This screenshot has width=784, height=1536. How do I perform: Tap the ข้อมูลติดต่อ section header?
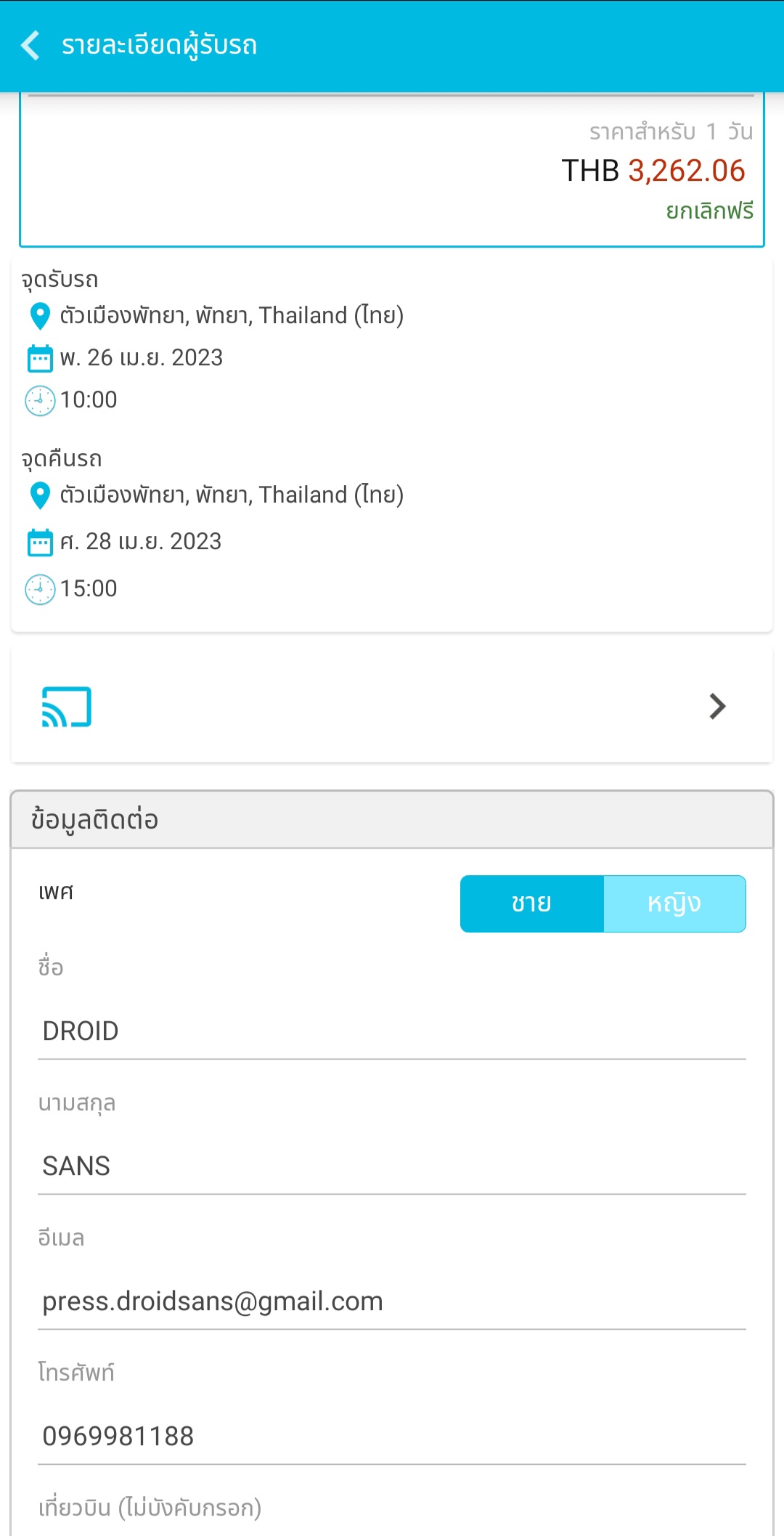[392, 820]
